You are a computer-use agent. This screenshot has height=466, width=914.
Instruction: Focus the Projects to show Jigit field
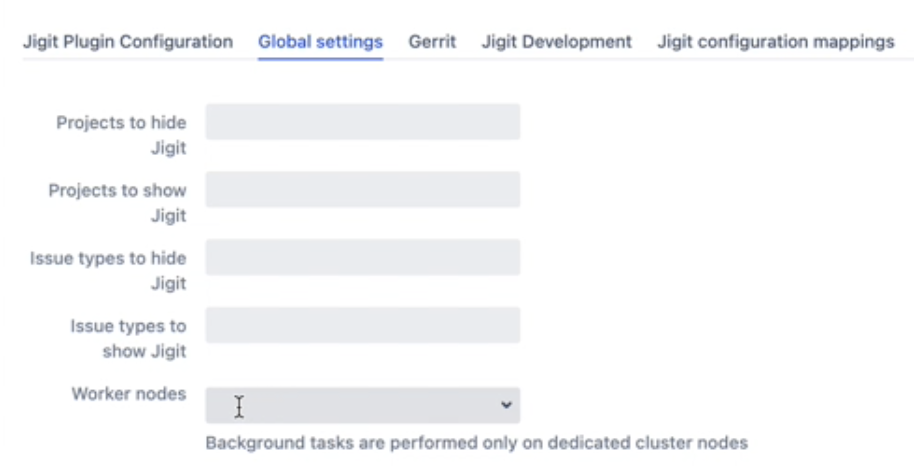[362, 190]
